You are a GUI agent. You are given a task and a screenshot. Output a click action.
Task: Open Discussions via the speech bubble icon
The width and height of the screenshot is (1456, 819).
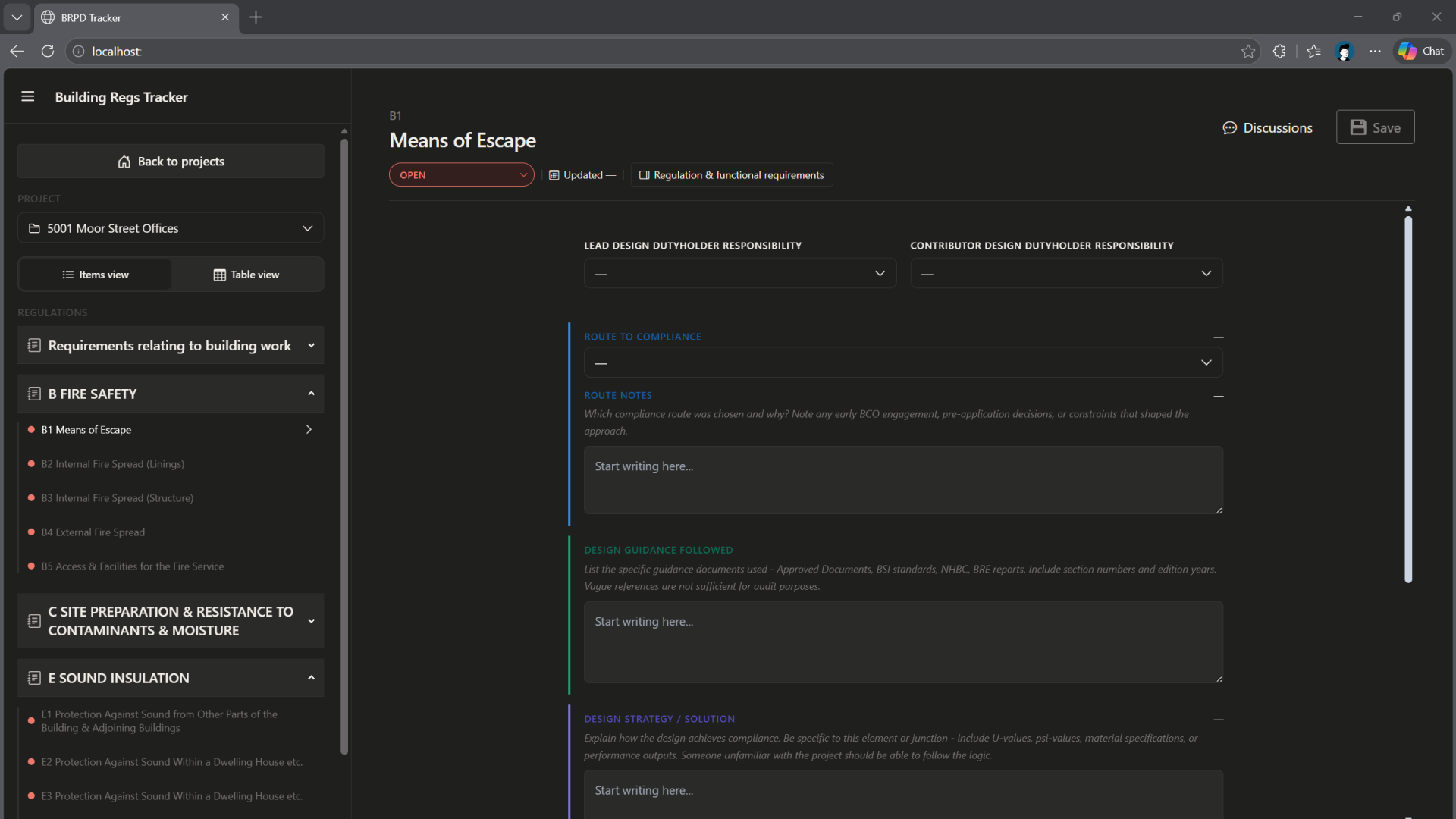(1230, 127)
